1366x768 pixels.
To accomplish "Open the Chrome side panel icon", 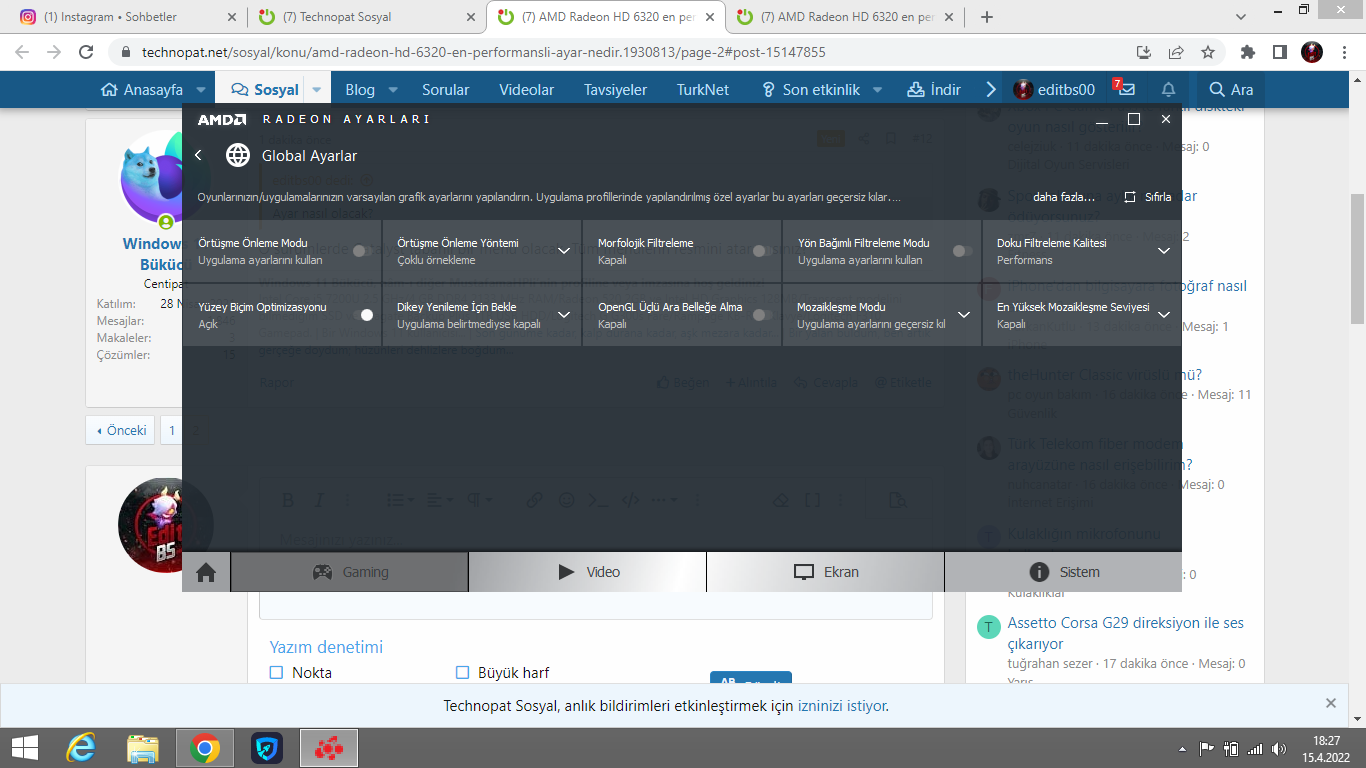I will 1279,52.
